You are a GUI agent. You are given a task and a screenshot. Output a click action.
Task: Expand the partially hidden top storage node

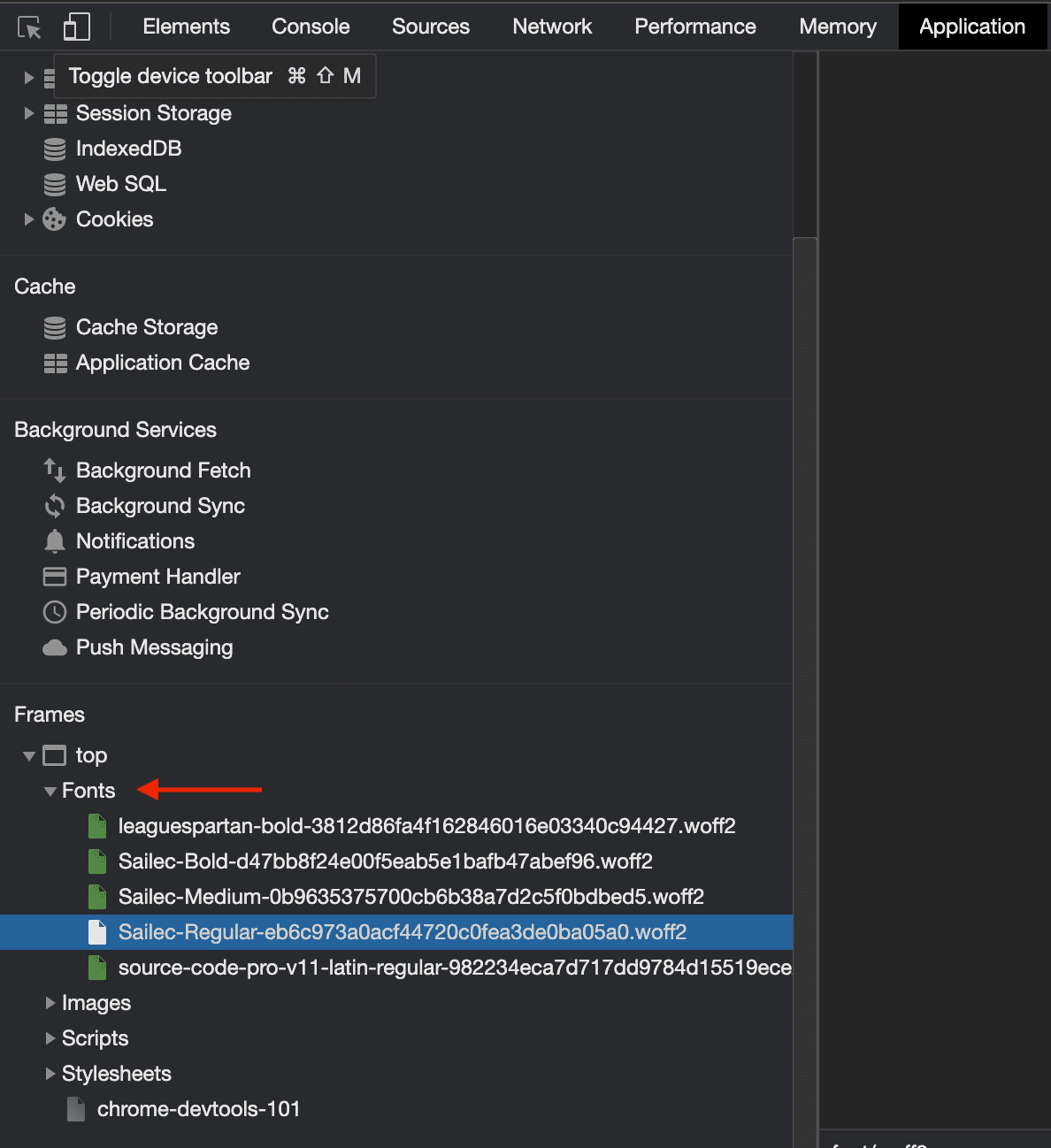pos(29,78)
